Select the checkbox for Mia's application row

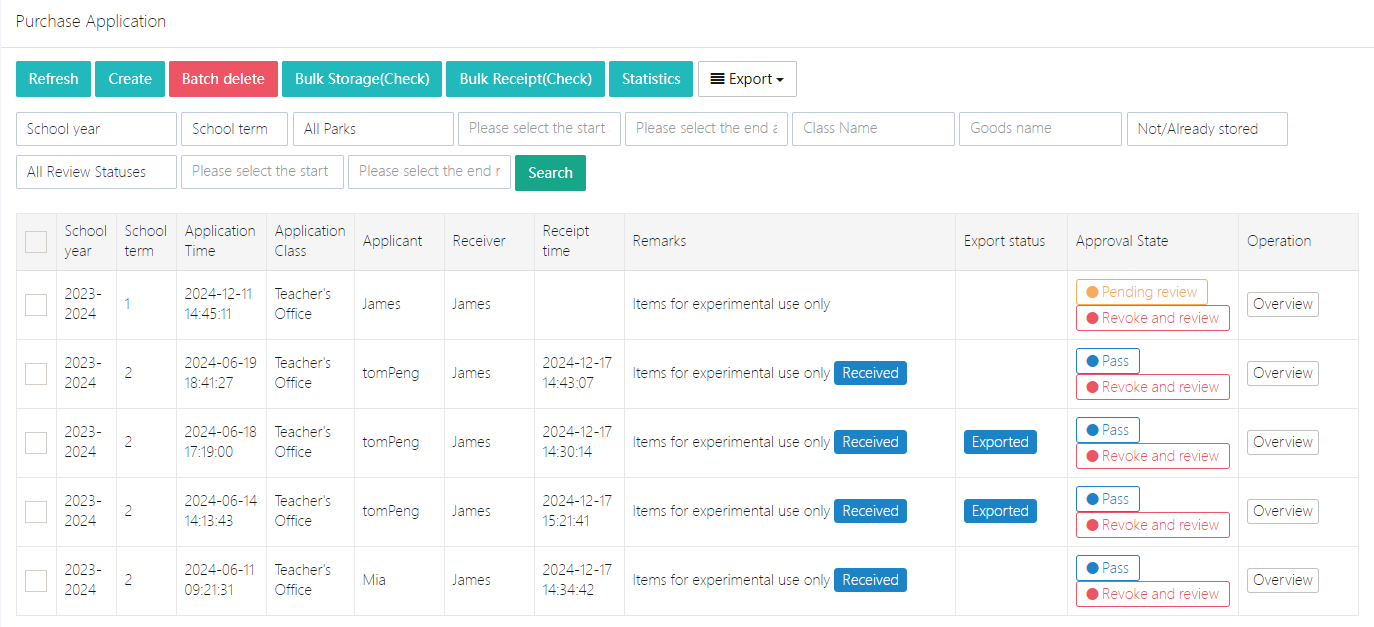click(36, 581)
